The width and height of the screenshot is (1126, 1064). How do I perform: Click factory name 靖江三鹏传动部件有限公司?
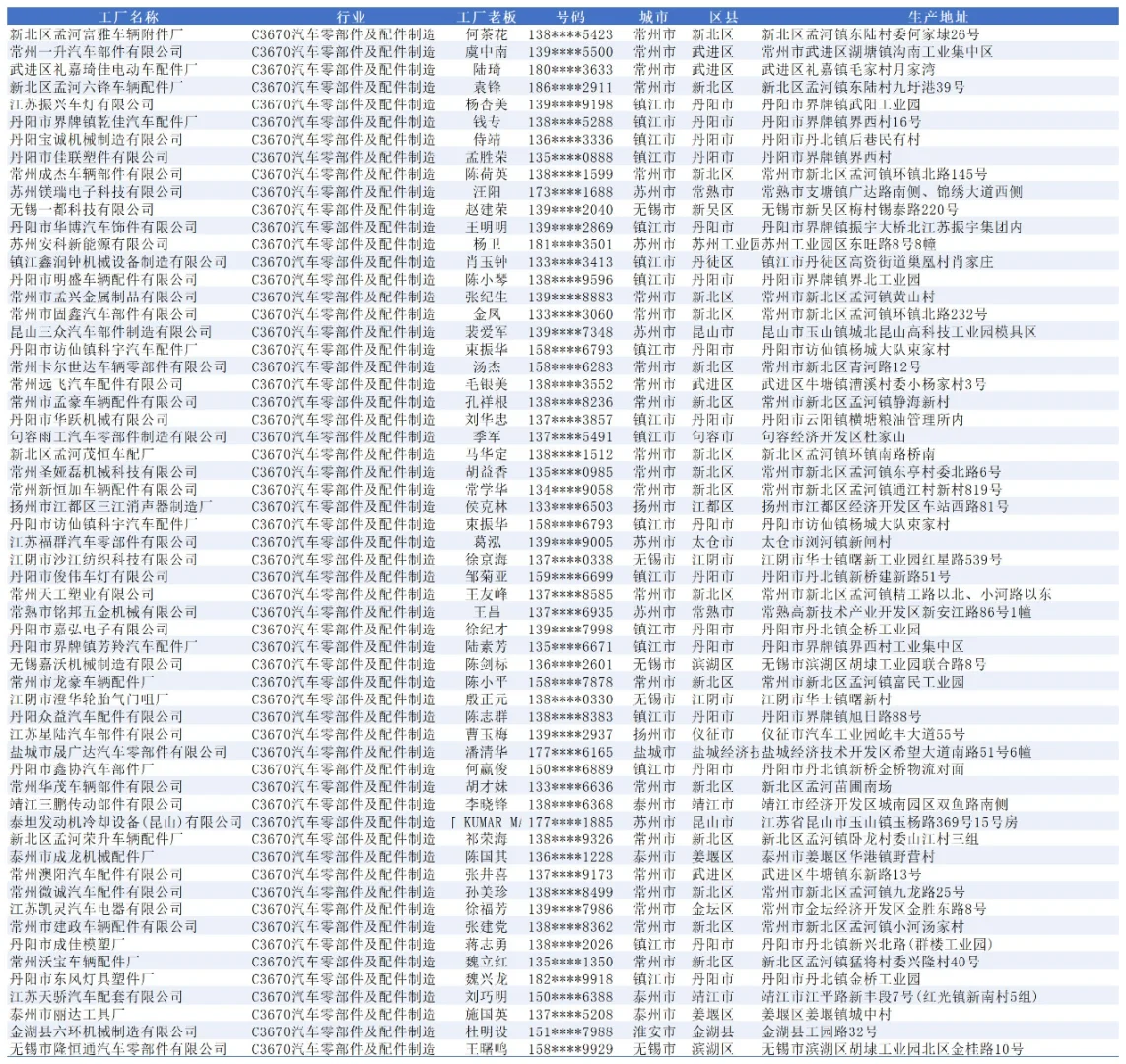coord(97,804)
